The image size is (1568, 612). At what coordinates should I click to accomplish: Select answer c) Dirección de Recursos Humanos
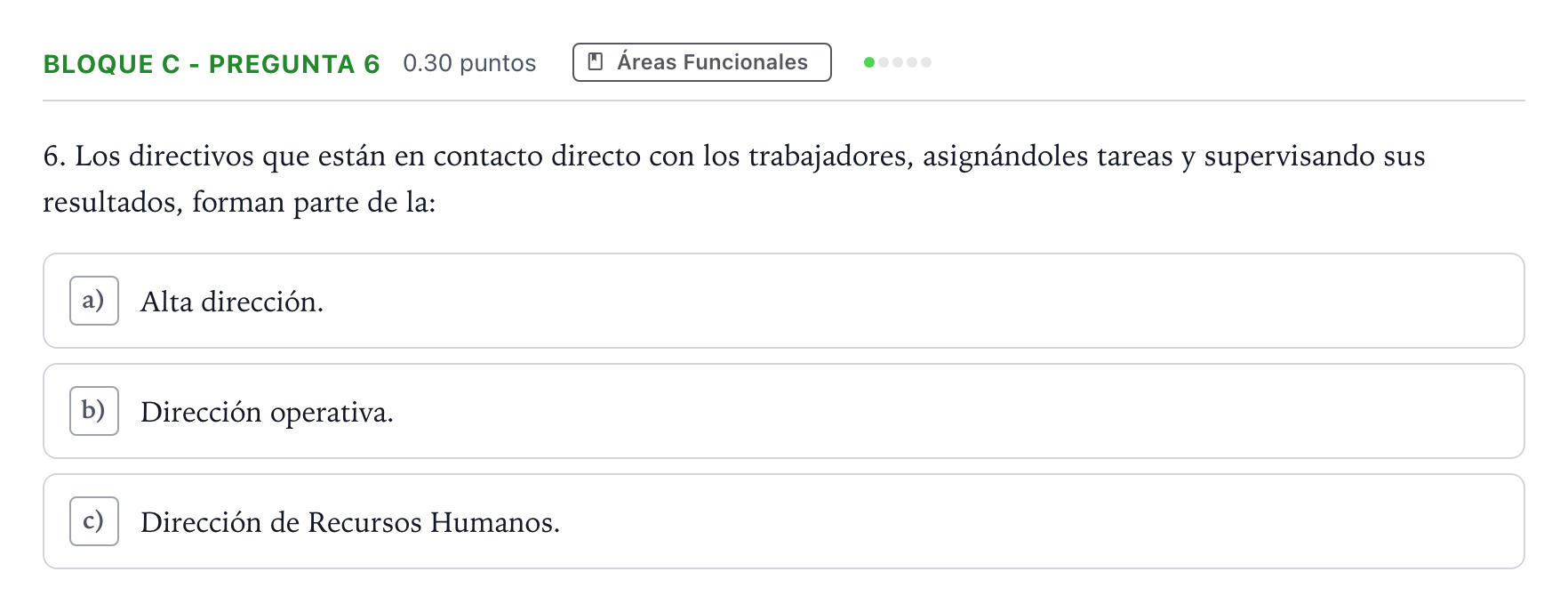point(783,521)
